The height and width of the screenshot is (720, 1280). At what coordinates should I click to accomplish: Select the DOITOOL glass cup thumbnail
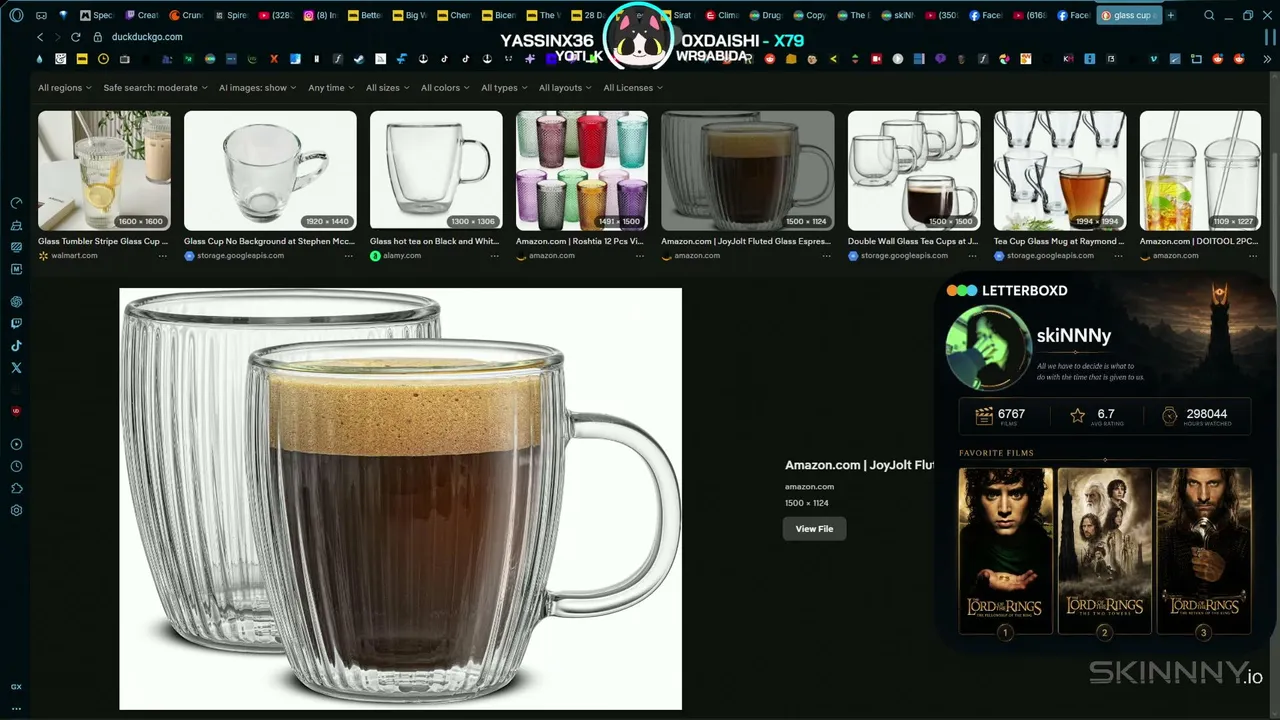[x=1200, y=170]
